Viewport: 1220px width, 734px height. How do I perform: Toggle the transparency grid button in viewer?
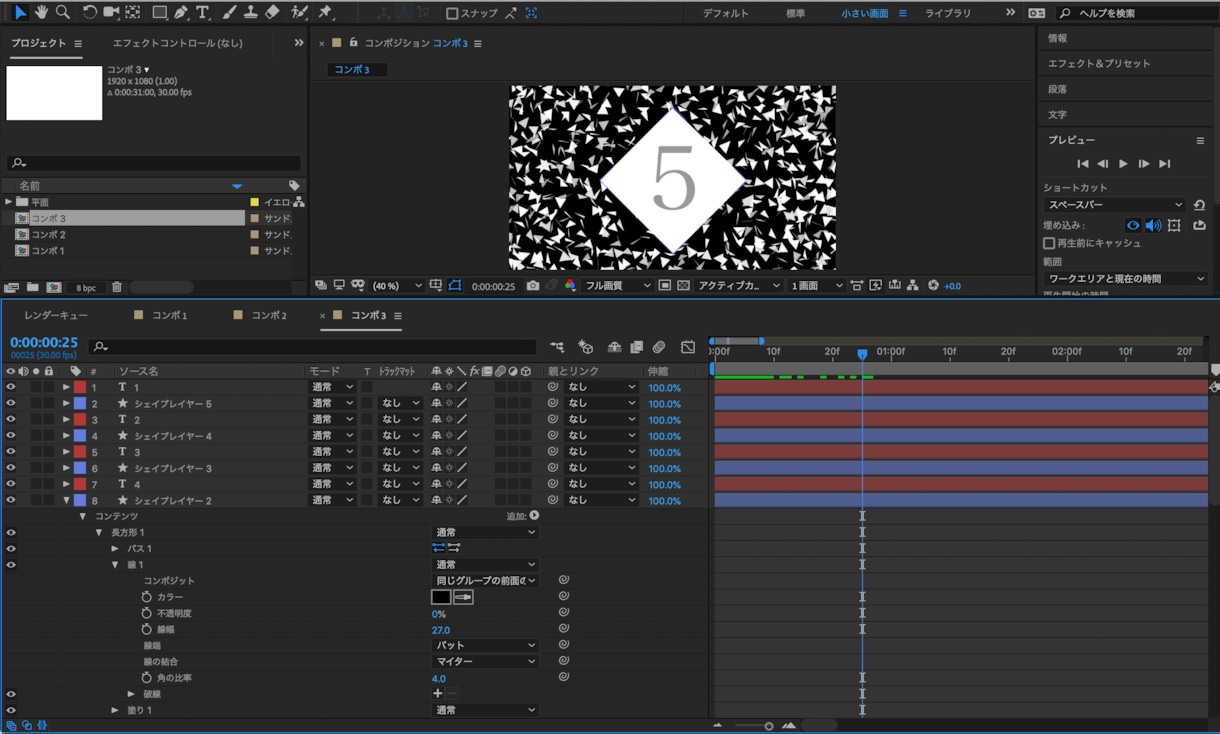pyautogui.click(x=684, y=286)
